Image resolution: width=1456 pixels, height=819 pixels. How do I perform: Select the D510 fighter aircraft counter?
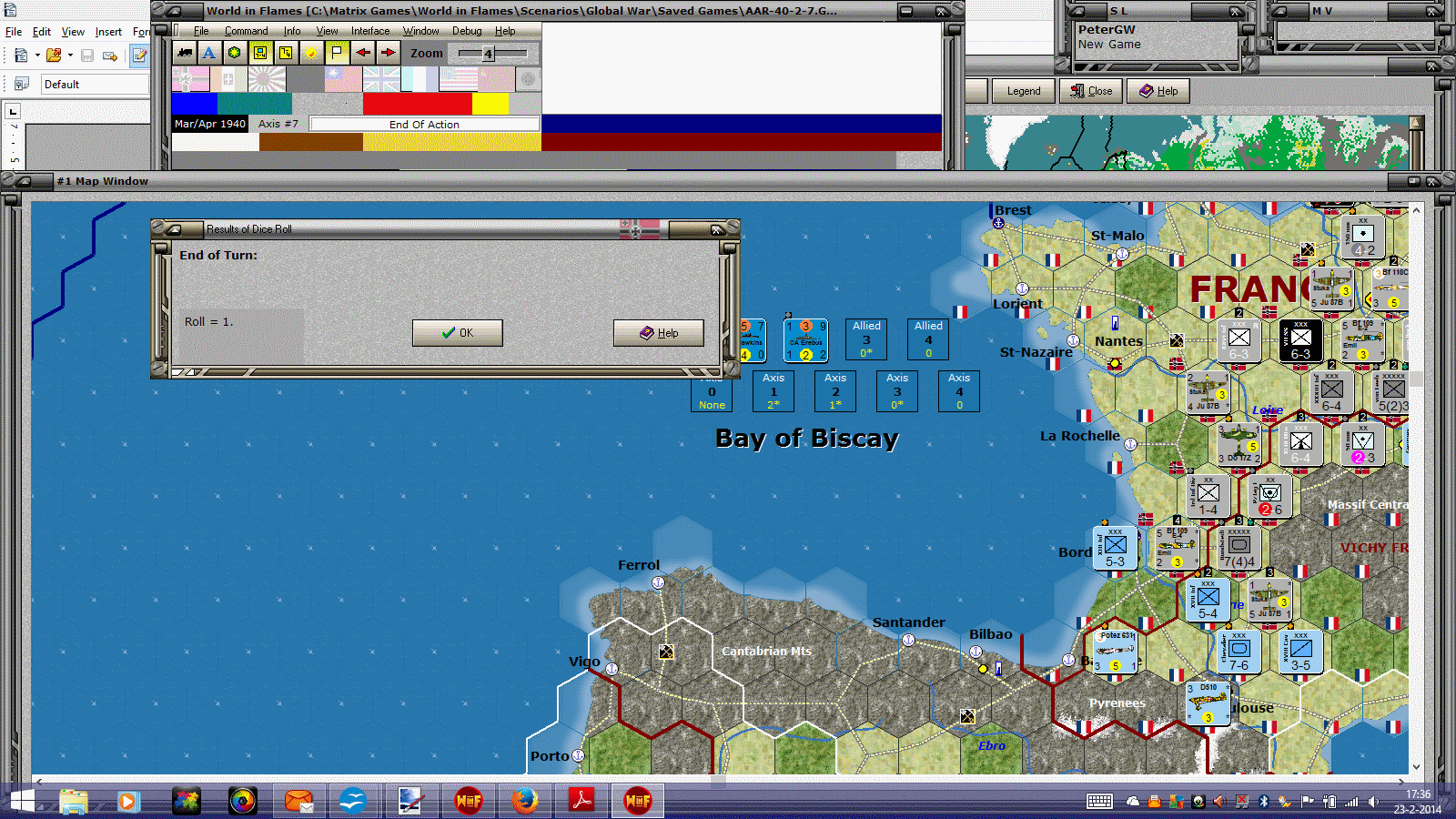tap(1208, 703)
